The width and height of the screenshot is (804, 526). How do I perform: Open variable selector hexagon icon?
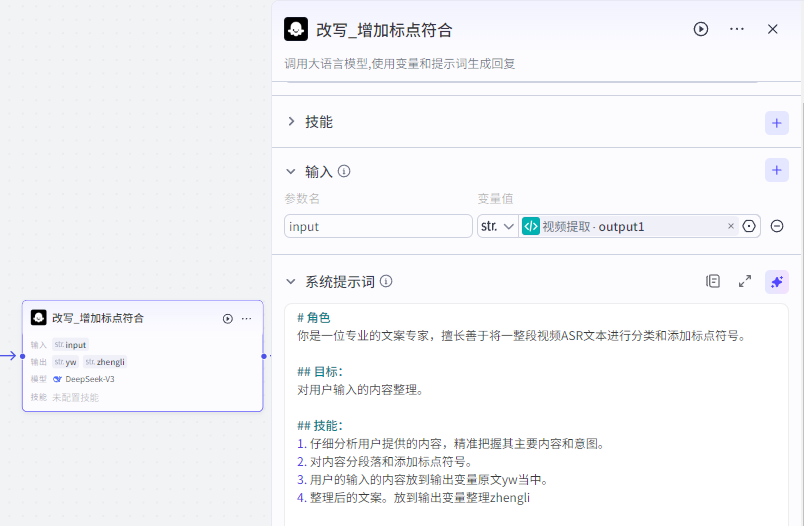point(749,226)
